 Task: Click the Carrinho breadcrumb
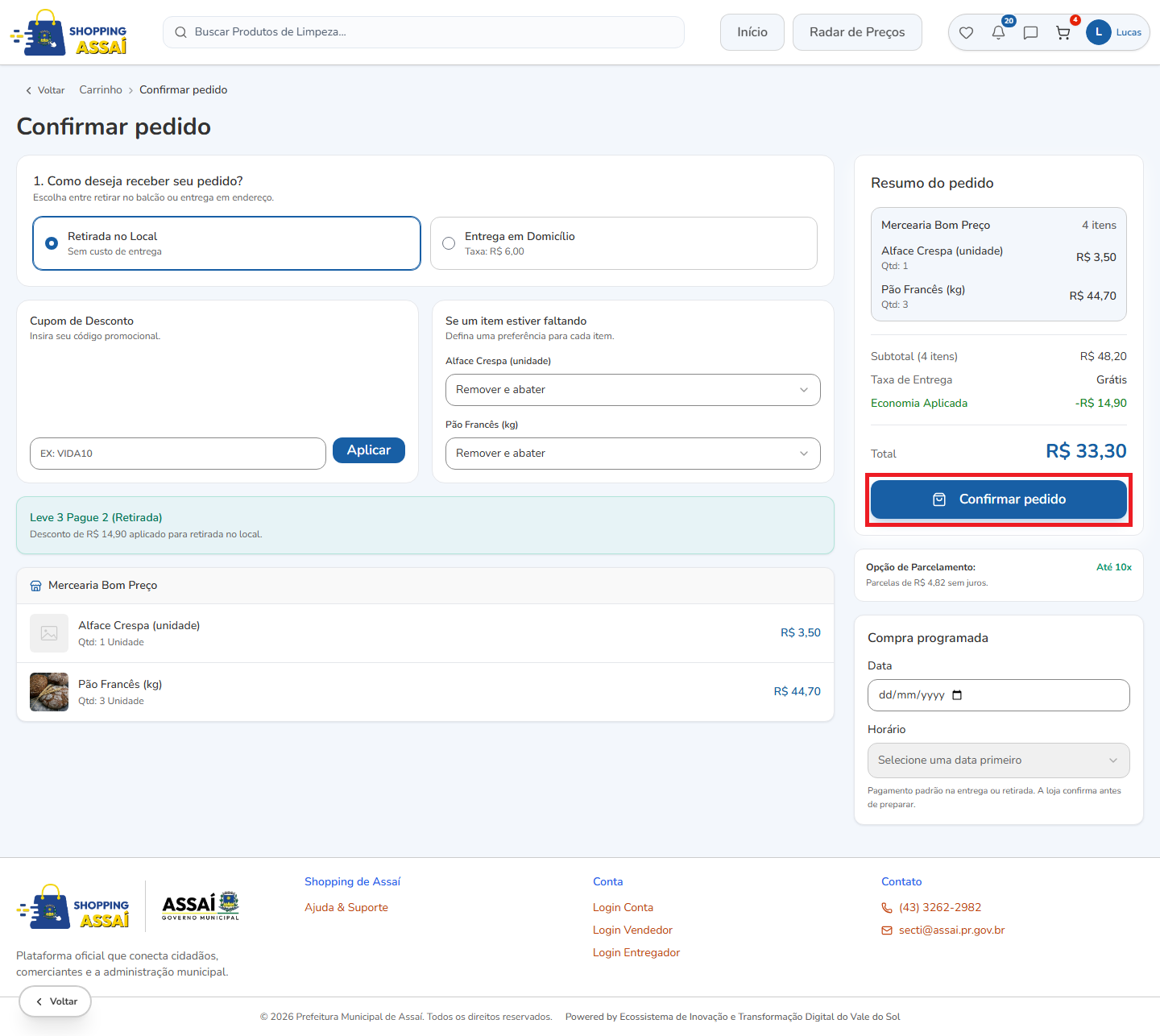tap(101, 90)
